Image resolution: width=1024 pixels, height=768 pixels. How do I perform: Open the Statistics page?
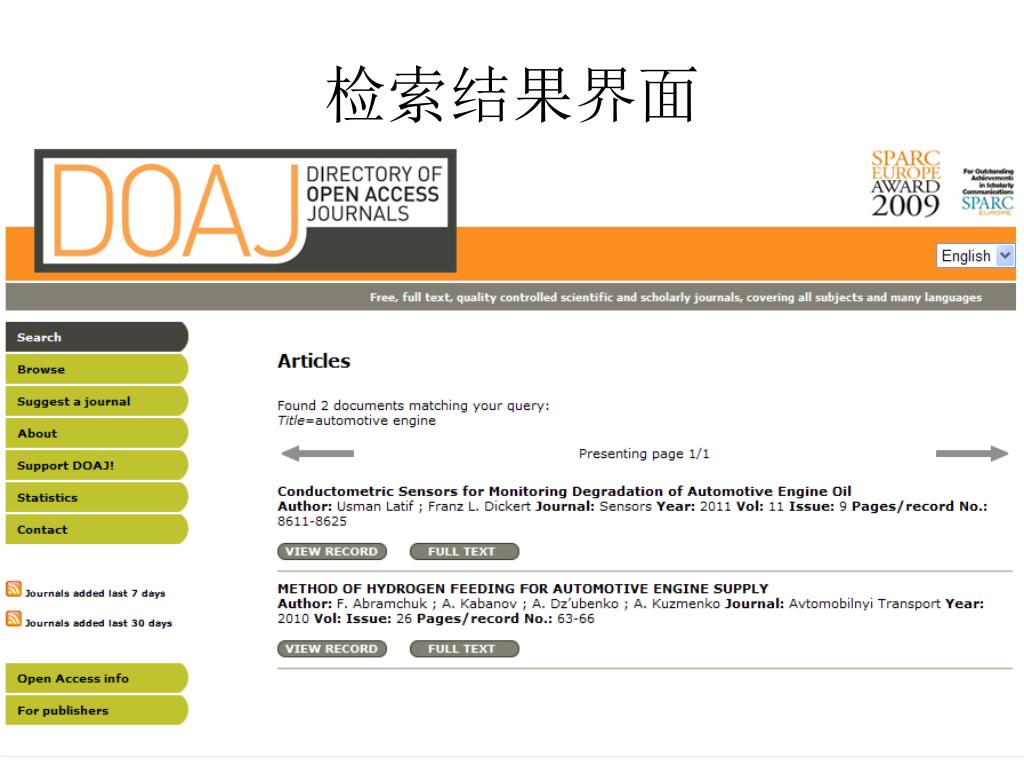(97, 497)
